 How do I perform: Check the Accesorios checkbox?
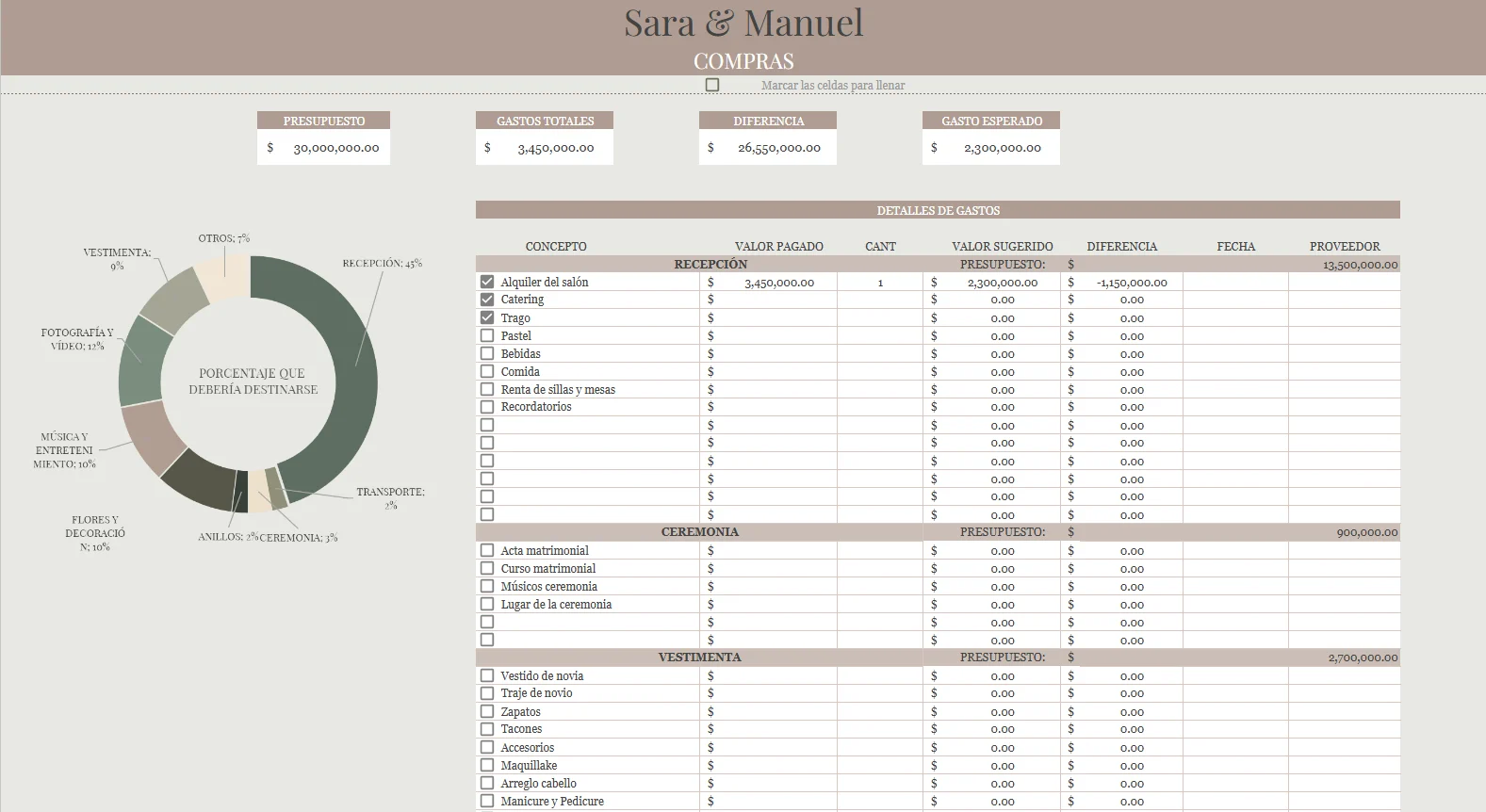tap(487, 747)
